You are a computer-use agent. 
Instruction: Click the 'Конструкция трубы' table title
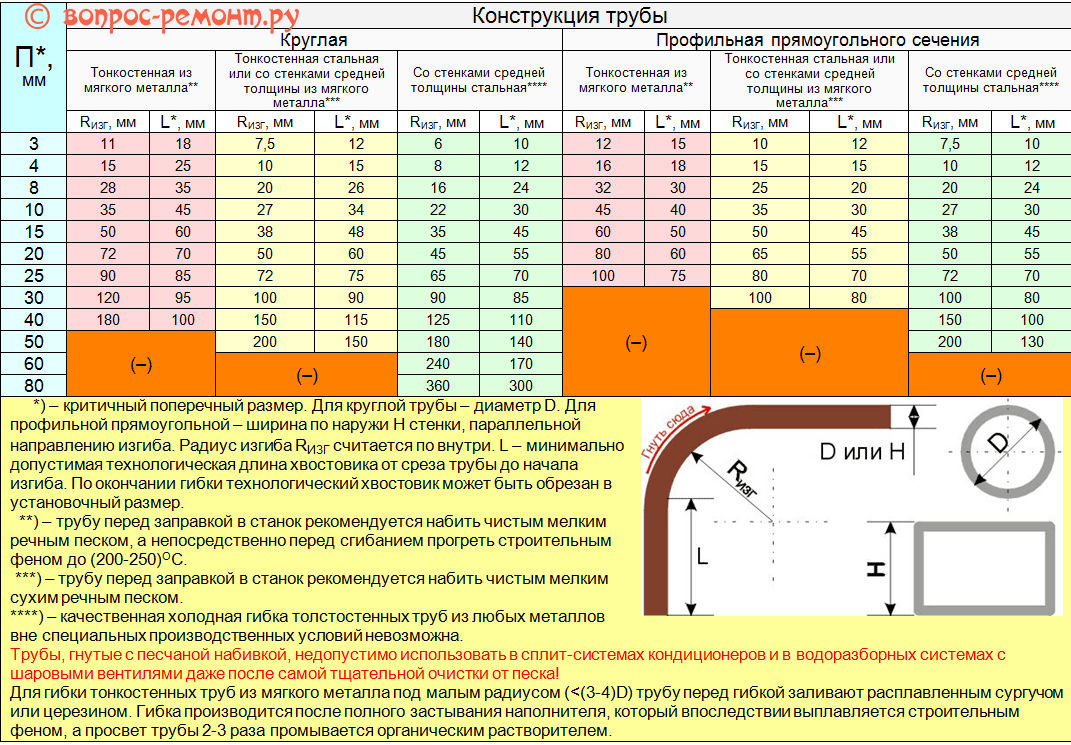tap(568, 15)
